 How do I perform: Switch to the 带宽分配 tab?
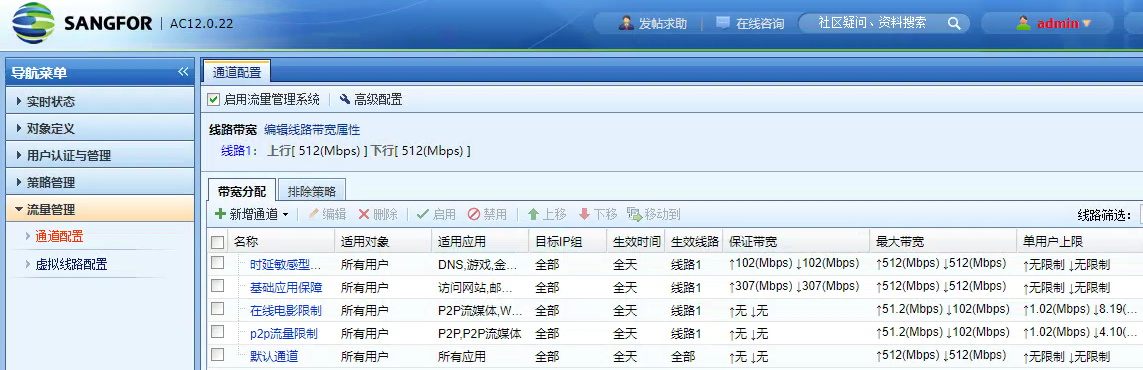pyautogui.click(x=242, y=191)
